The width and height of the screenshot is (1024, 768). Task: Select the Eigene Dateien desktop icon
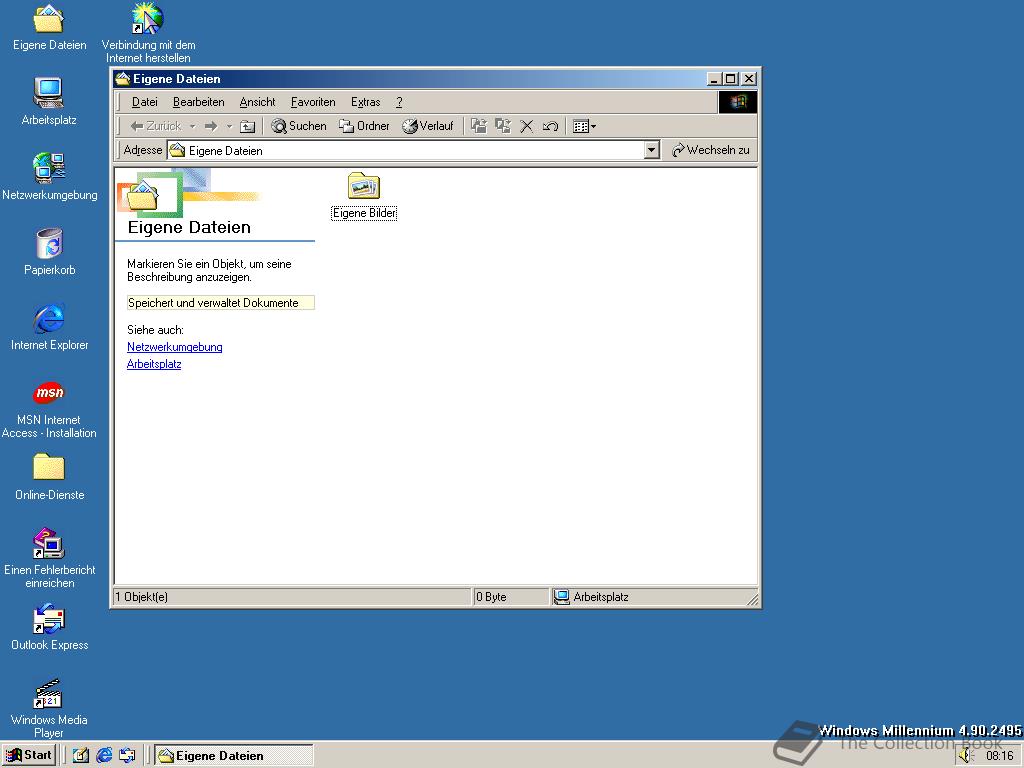tap(50, 27)
